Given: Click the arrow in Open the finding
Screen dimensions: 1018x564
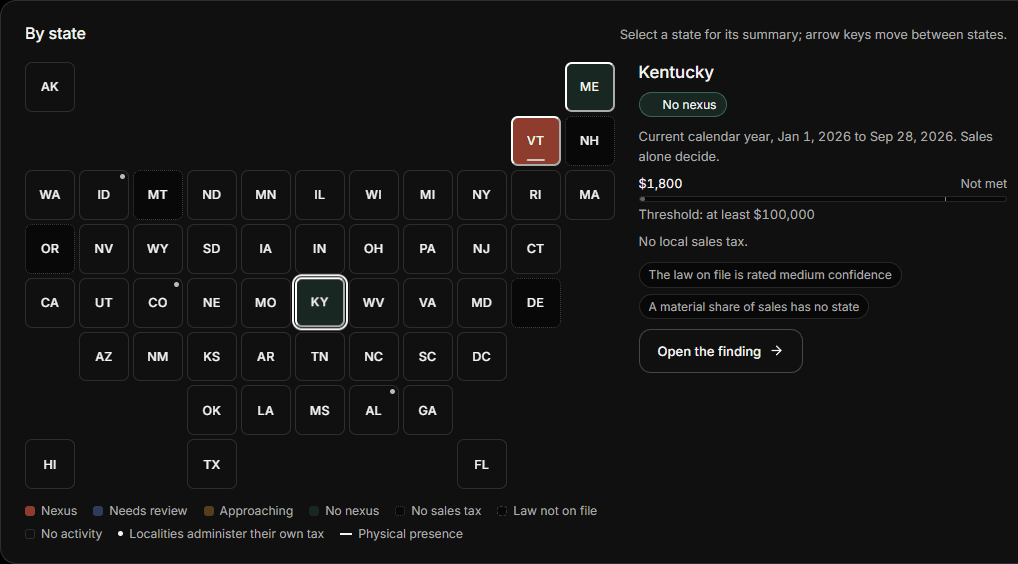Looking at the screenshot, I should coord(776,351).
